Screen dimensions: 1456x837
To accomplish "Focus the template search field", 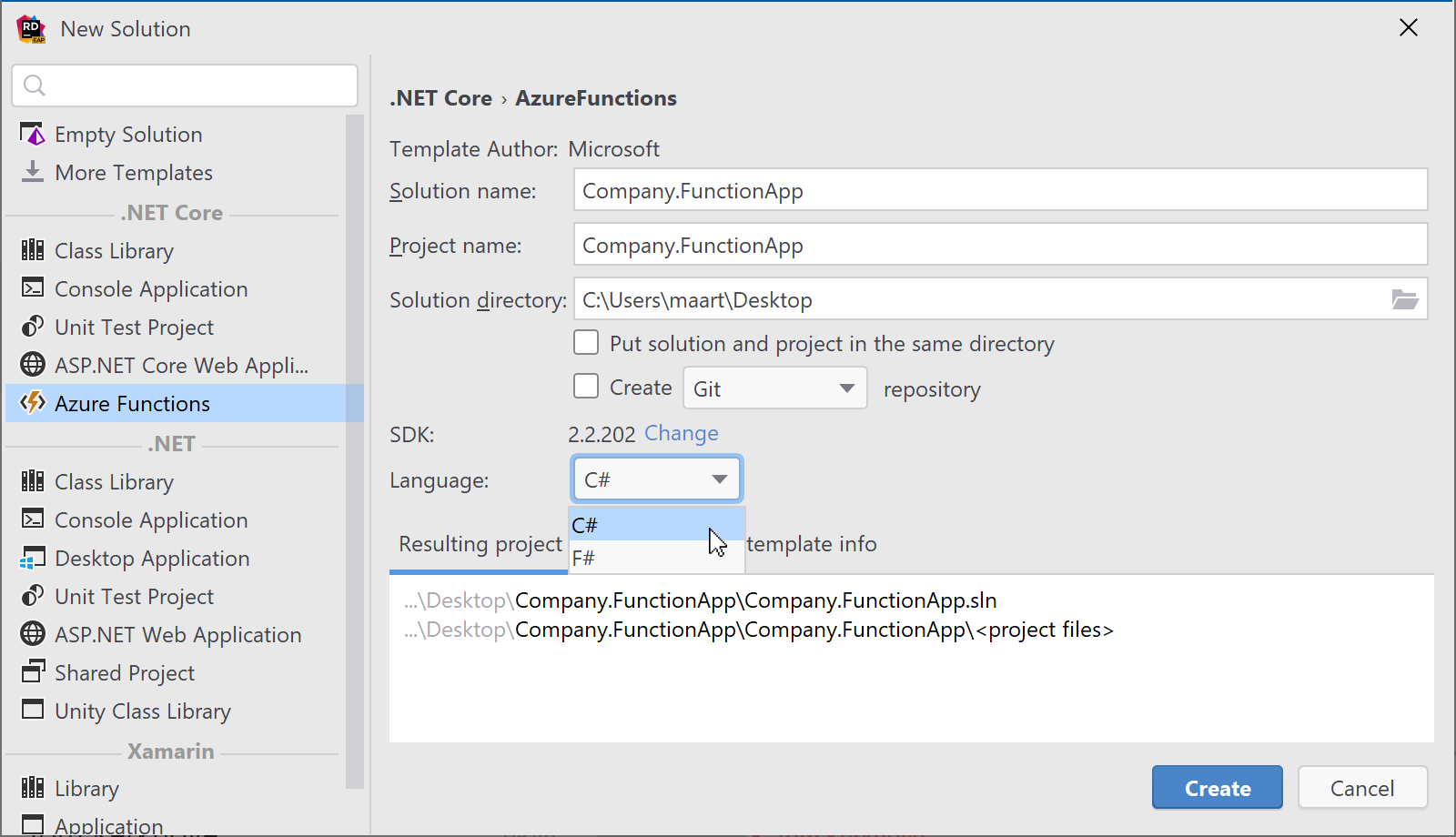I will coord(185,86).
